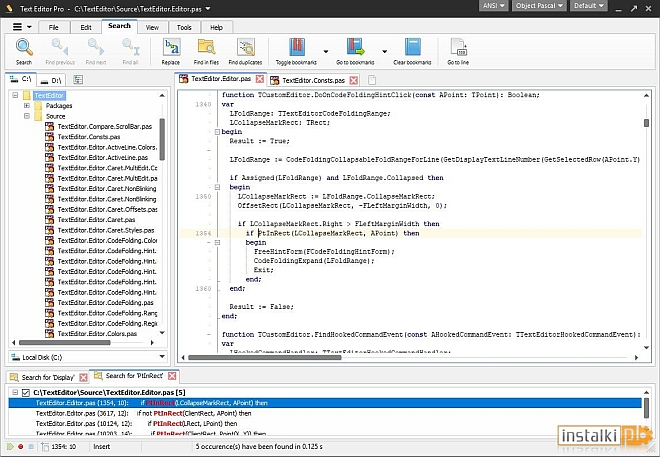The image size is (660, 457).
Task: Open the ANSI encoding dropdown
Action: click(x=494, y=5)
